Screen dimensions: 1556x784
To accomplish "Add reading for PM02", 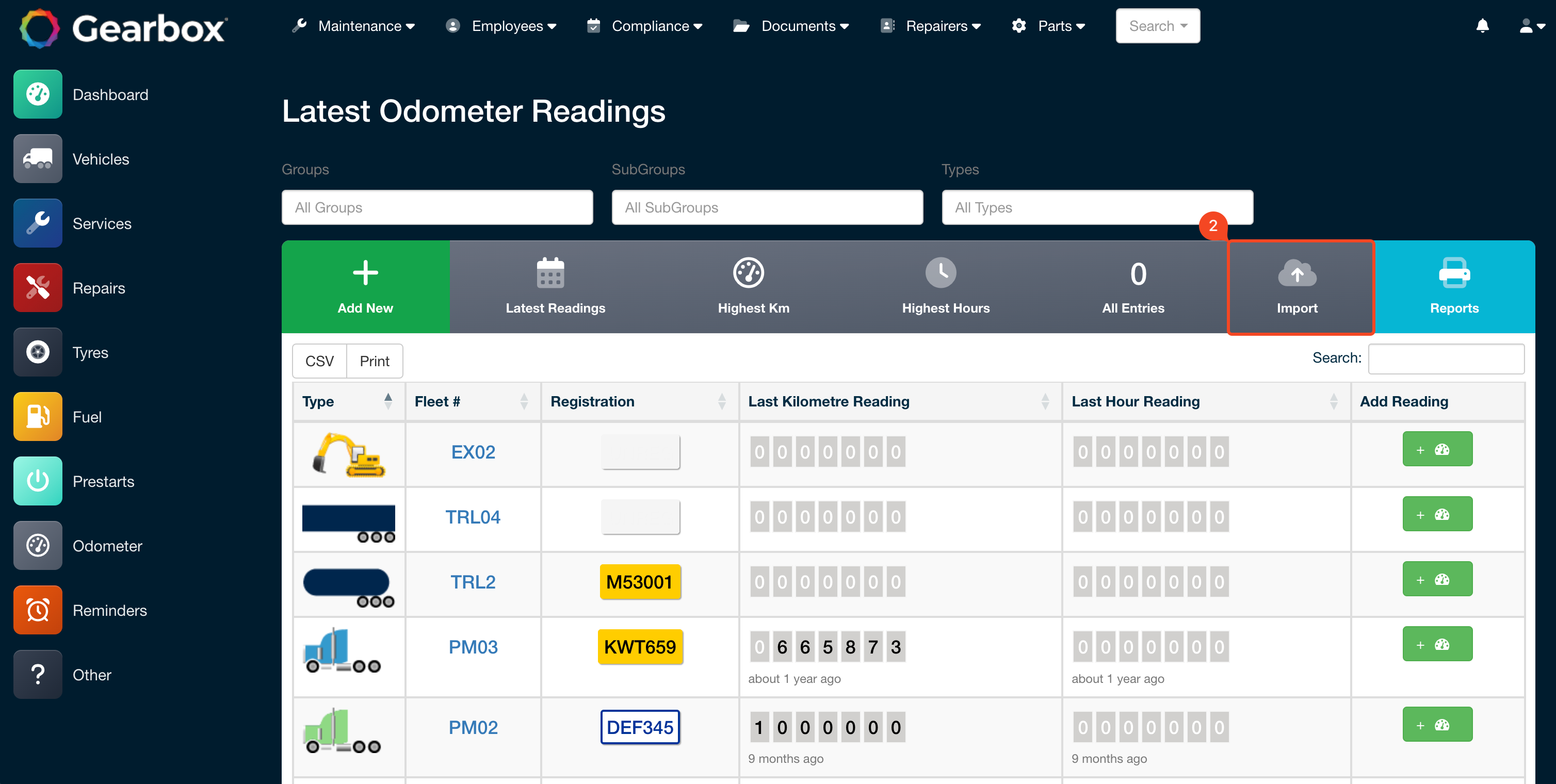I will pos(1437,724).
